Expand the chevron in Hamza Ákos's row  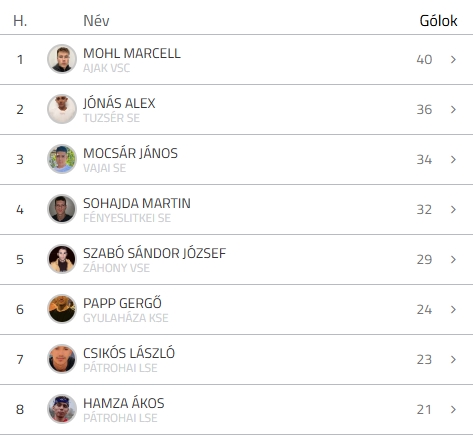453,409
